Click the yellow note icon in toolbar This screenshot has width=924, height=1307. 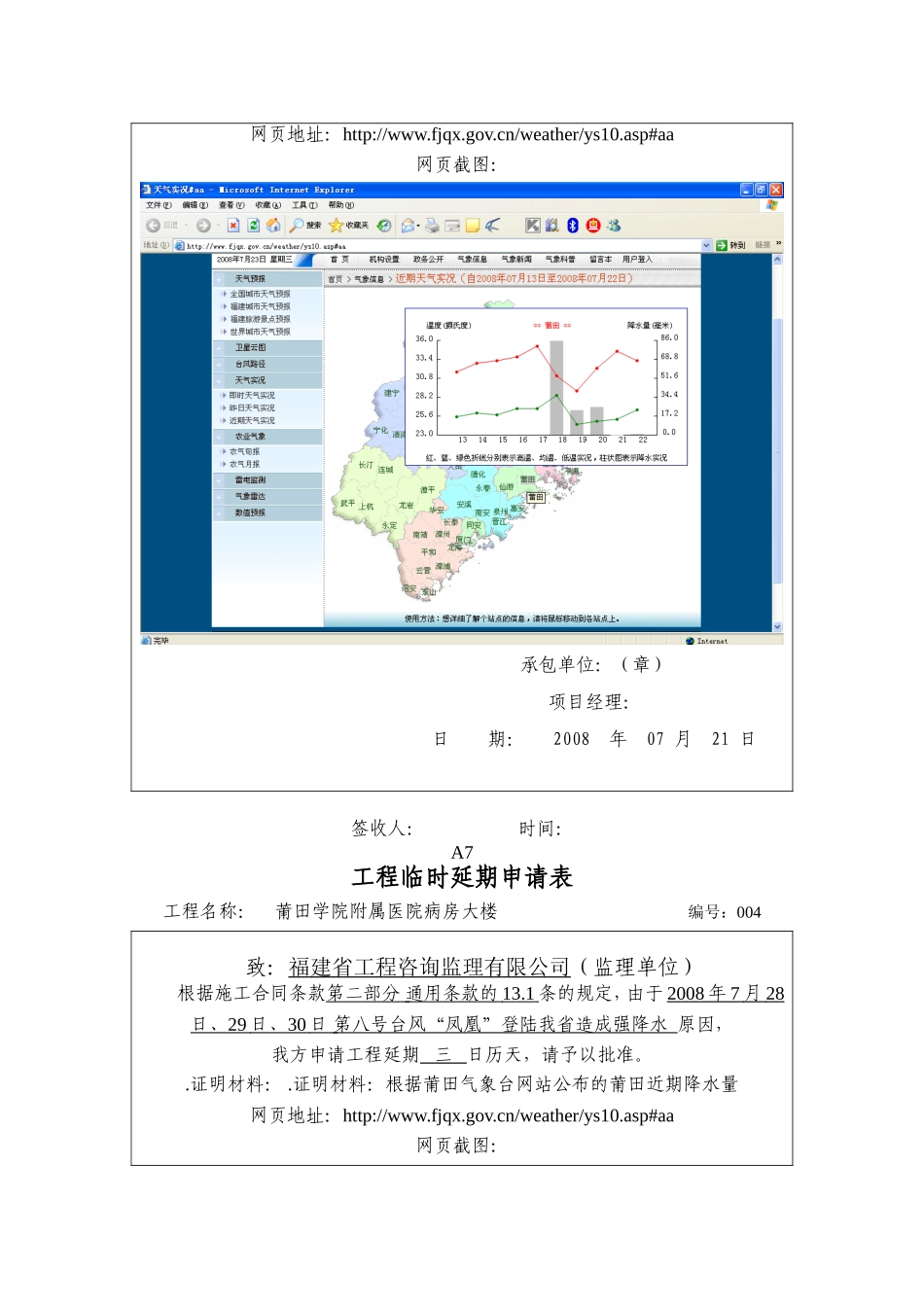[x=473, y=226]
